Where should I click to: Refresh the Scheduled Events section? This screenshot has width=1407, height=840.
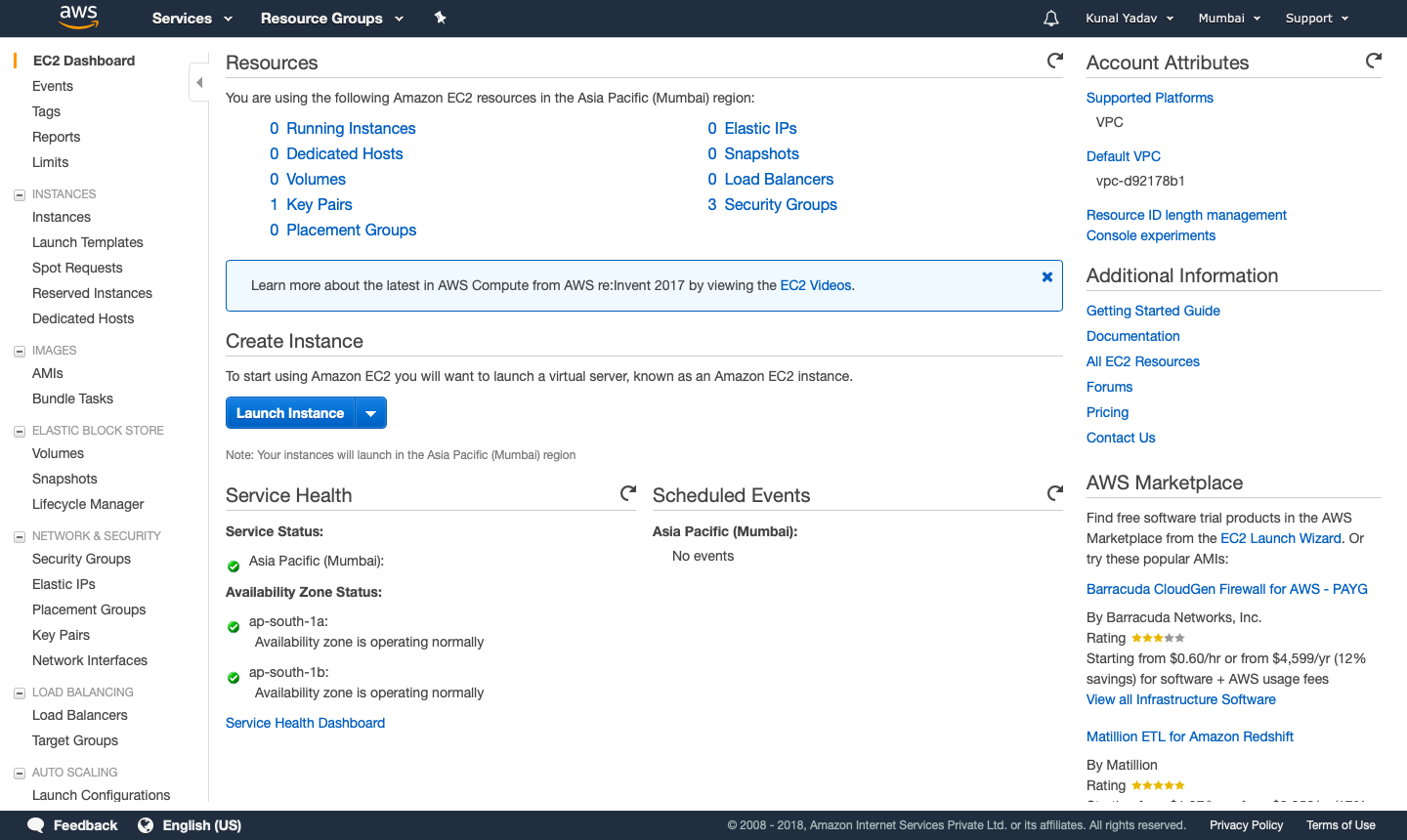point(1055,493)
